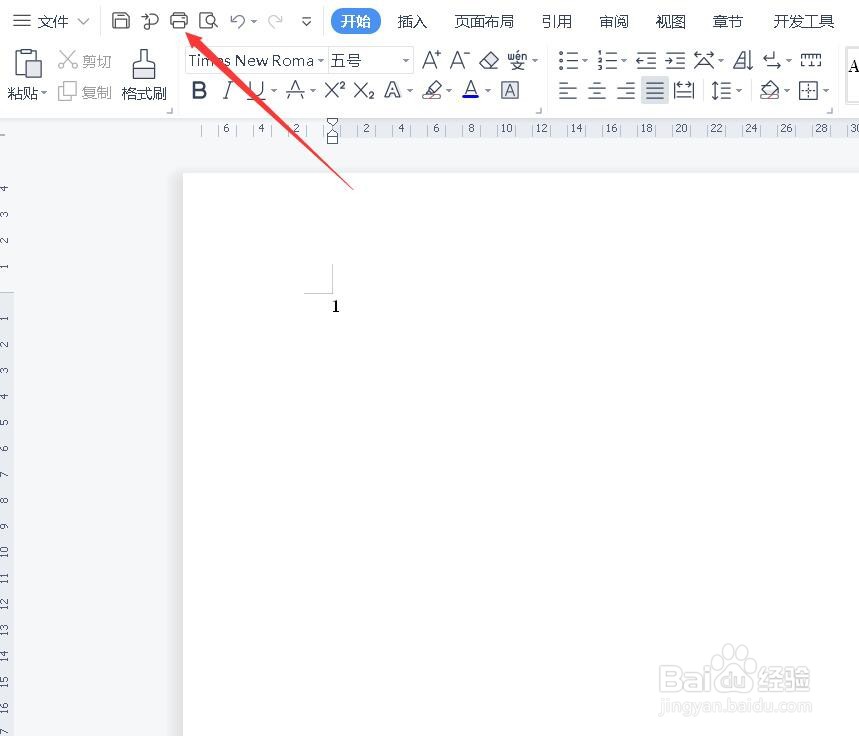
Task: Toggle Italic formatting
Action: pos(228,90)
